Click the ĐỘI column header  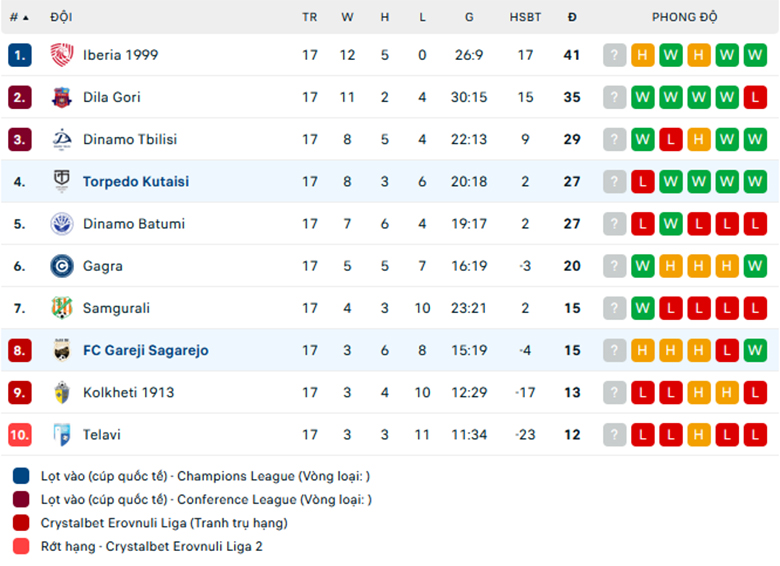coord(61,17)
